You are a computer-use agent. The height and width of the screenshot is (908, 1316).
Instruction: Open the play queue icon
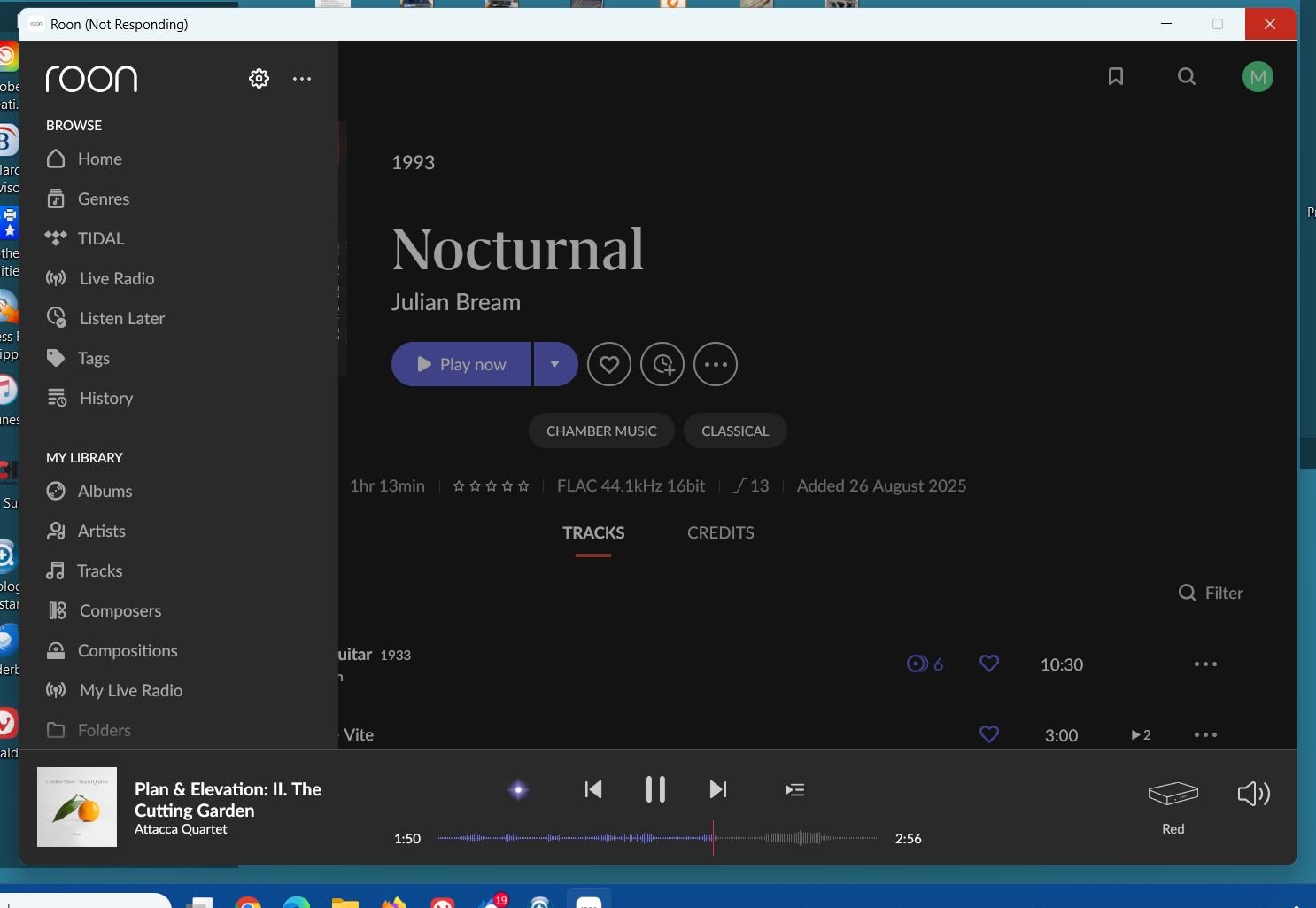pos(794,789)
